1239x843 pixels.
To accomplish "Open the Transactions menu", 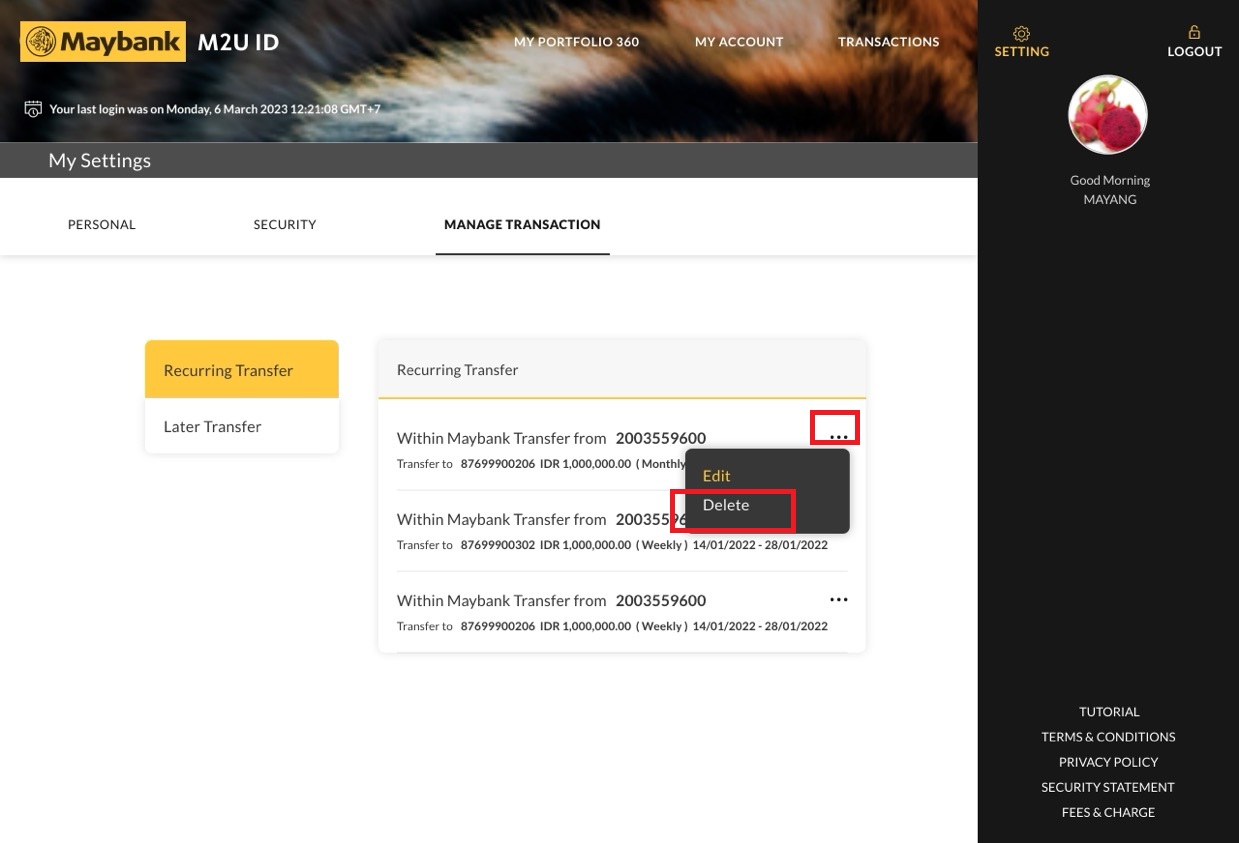I will pyautogui.click(x=888, y=42).
